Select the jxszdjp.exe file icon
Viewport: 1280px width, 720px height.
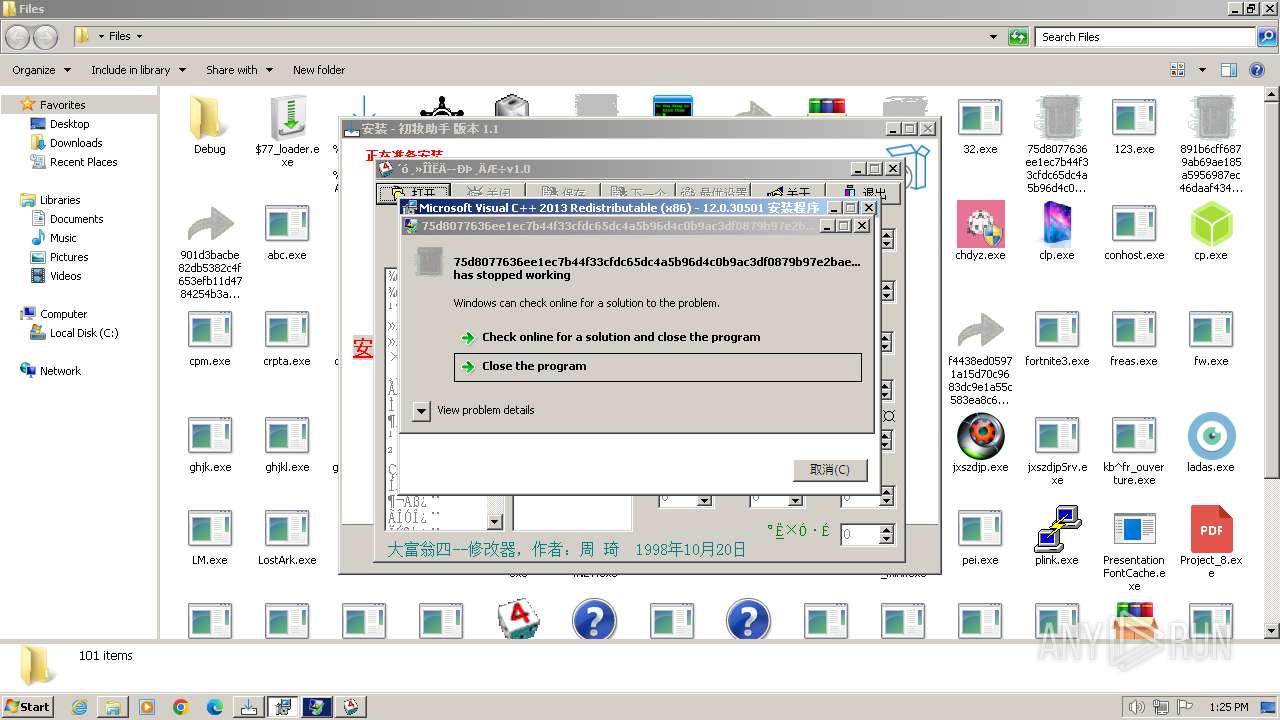tap(980, 436)
